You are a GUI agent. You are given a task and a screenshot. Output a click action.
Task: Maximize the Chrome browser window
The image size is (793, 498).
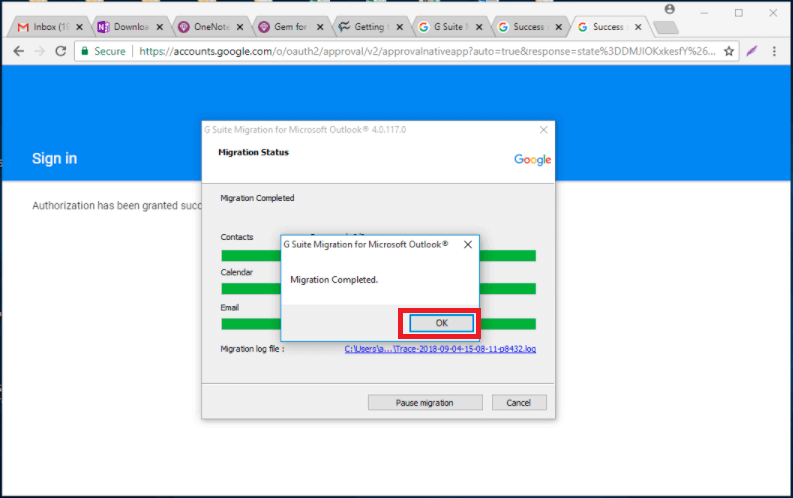pyautogui.click(x=739, y=13)
